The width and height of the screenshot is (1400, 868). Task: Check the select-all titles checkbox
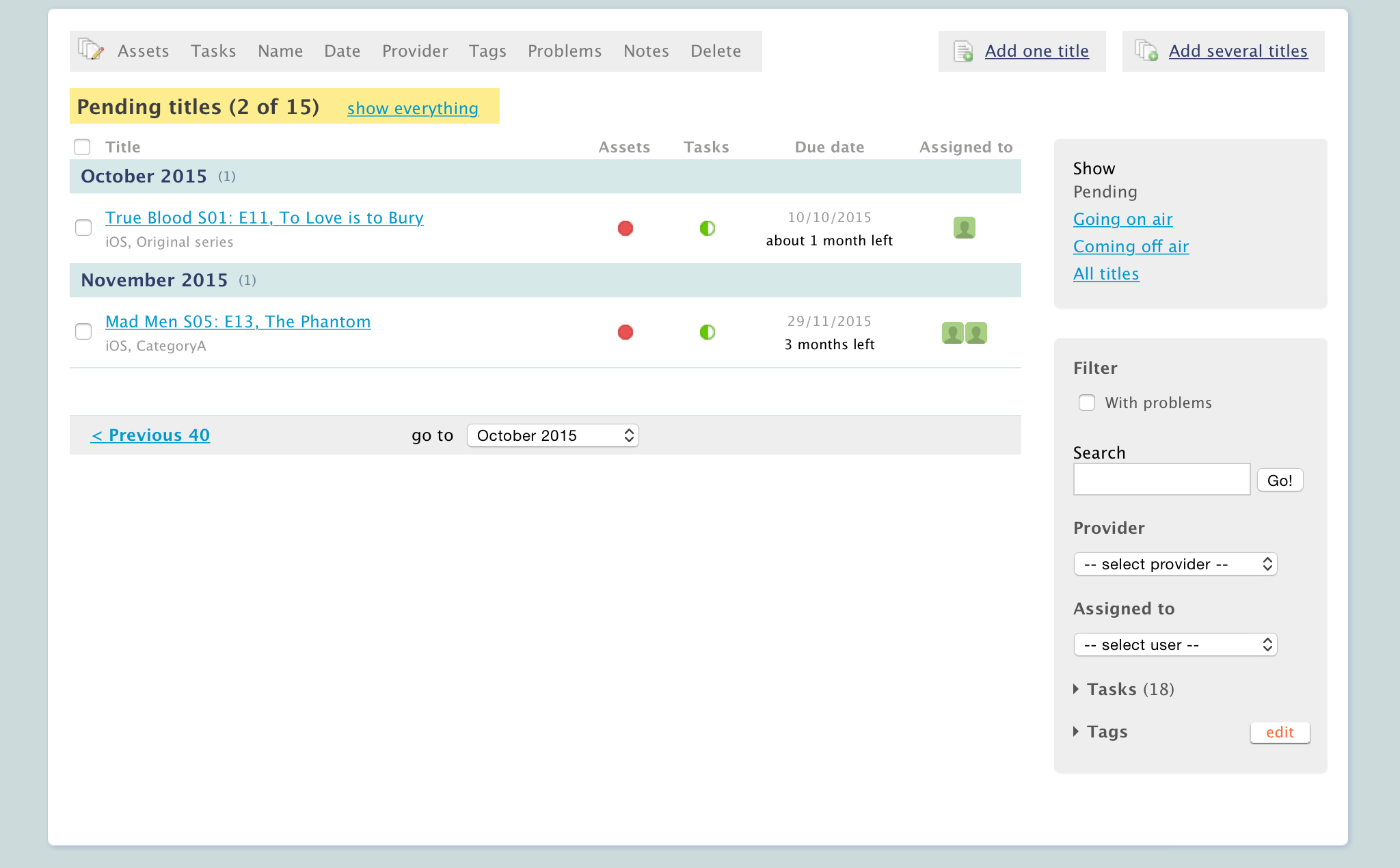[82, 147]
